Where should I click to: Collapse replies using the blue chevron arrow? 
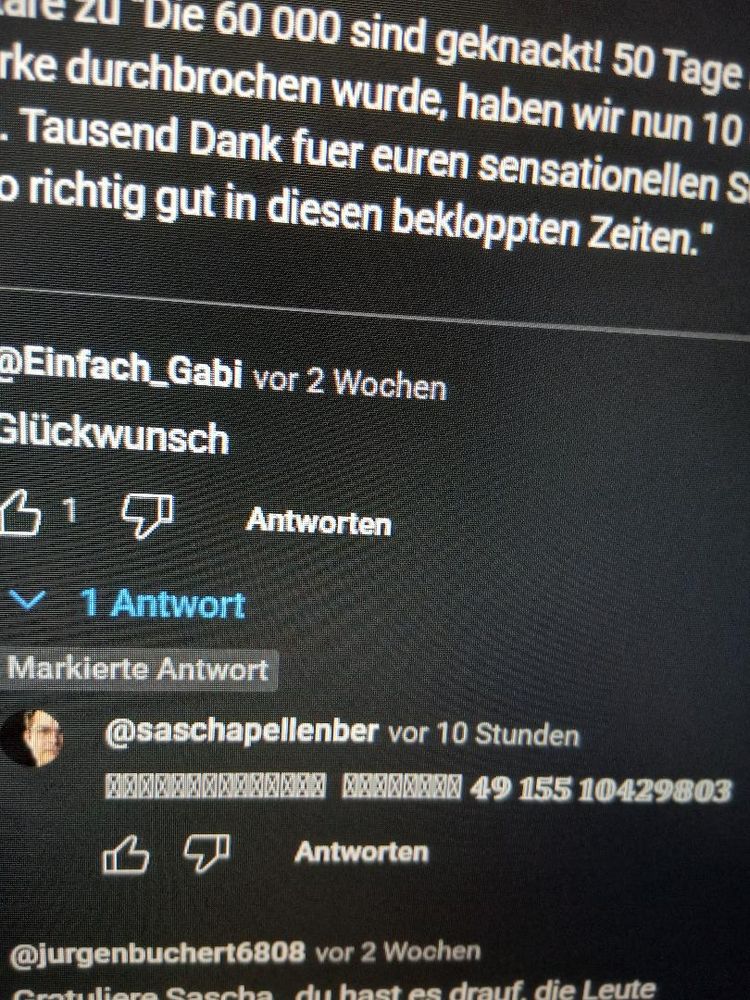click(26, 599)
